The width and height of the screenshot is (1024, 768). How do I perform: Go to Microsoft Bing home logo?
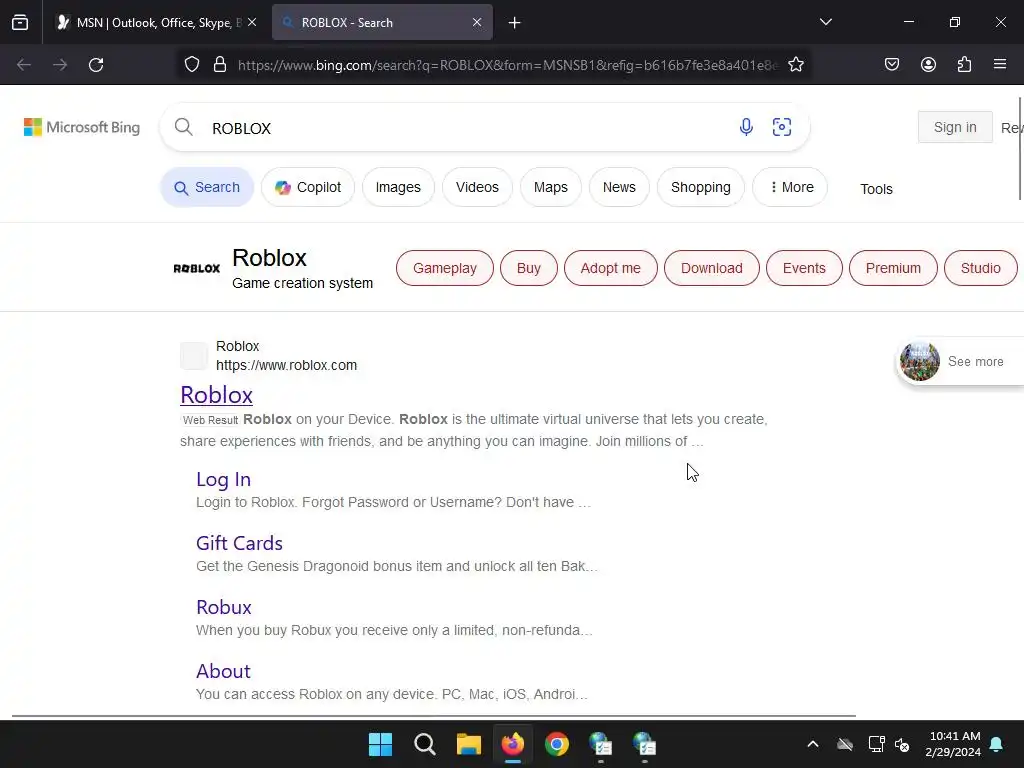point(82,127)
